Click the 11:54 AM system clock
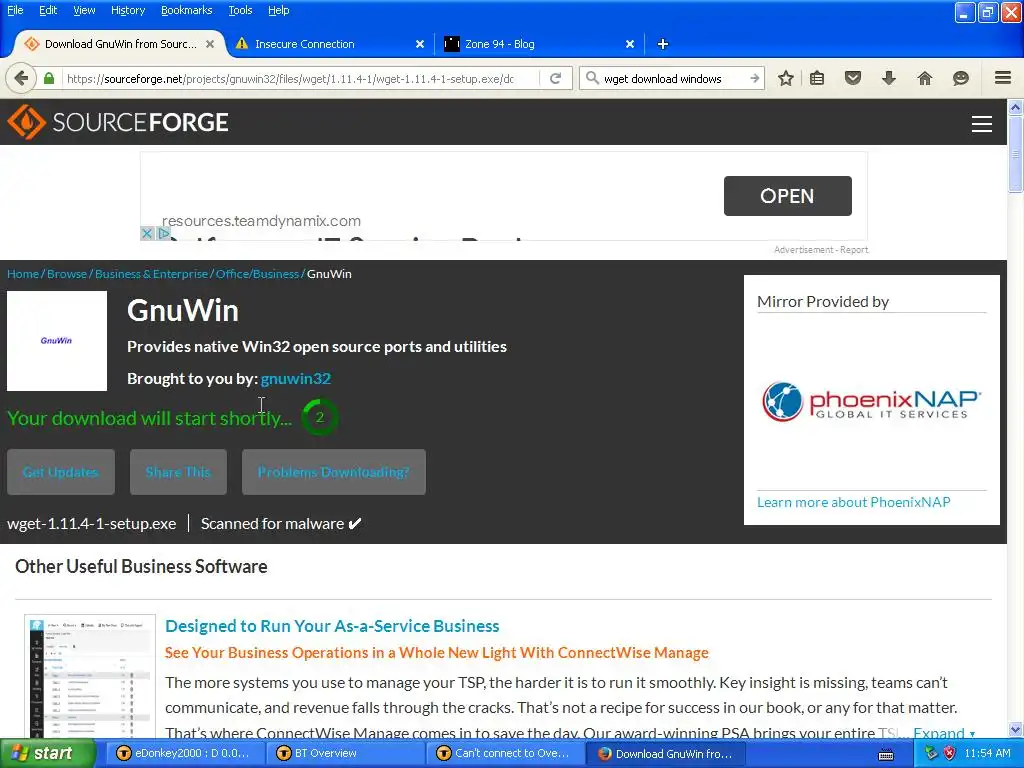The image size is (1024, 768). 987,754
